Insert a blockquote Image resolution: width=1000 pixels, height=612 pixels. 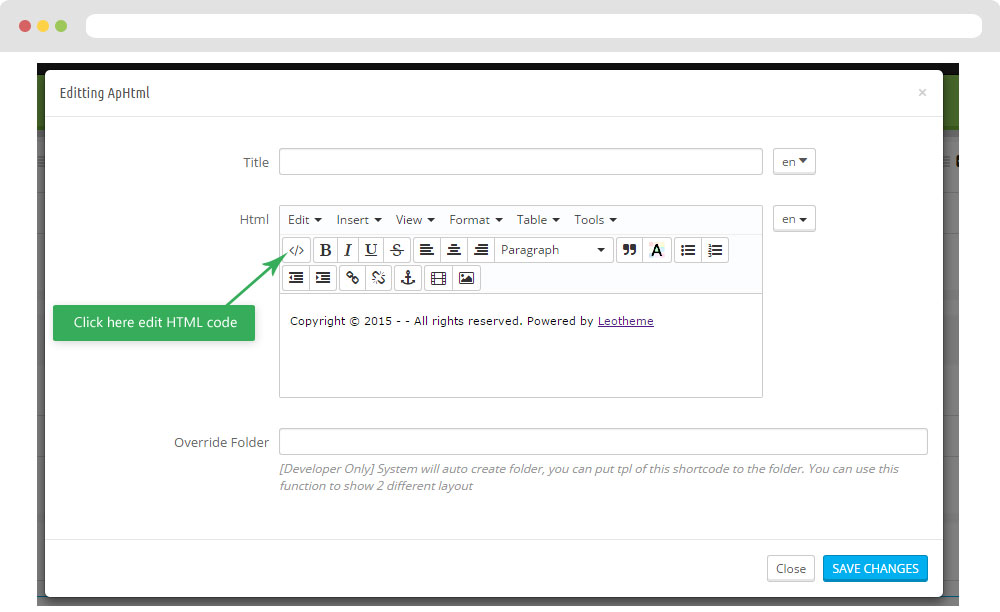pyautogui.click(x=629, y=250)
